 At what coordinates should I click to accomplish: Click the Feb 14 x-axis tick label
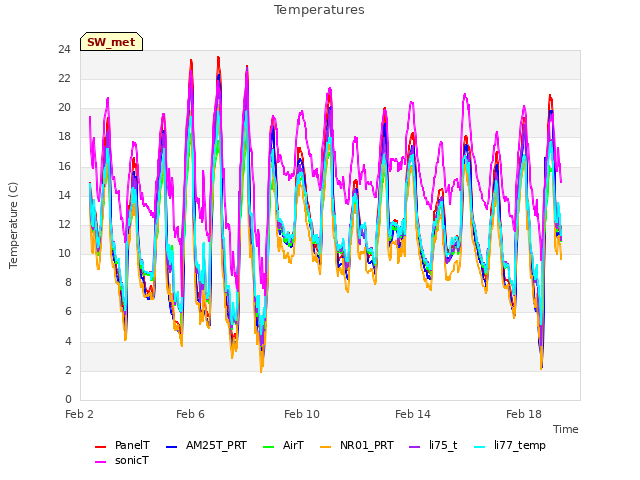(413, 414)
